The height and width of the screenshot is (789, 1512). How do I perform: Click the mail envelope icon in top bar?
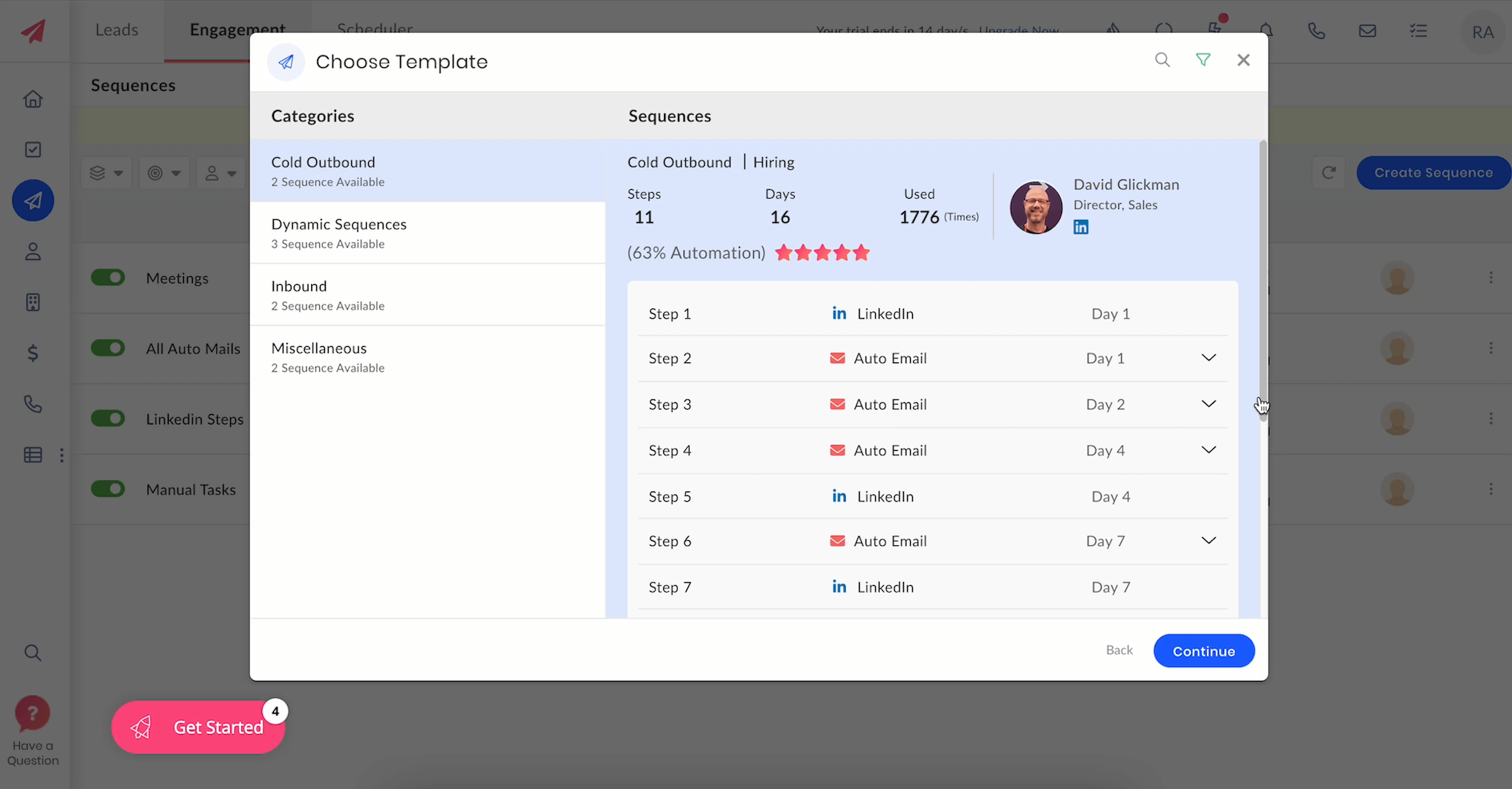click(1367, 31)
